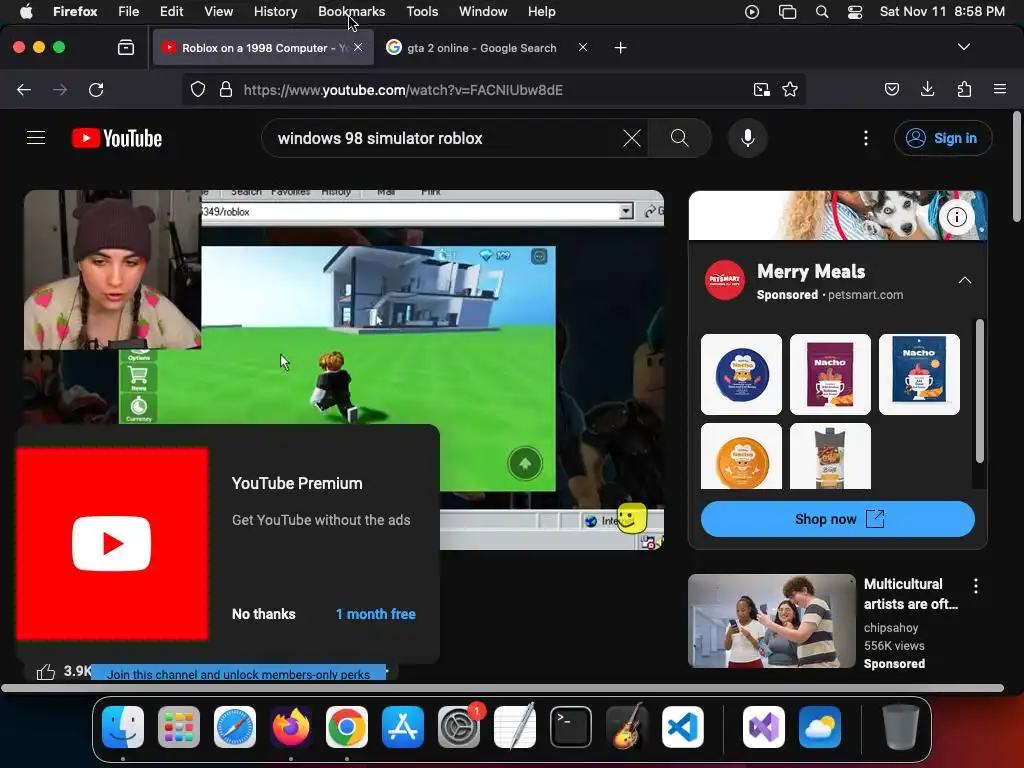Collapse the Merry Meals ad panel
This screenshot has height=768, width=1024.
[965, 280]
